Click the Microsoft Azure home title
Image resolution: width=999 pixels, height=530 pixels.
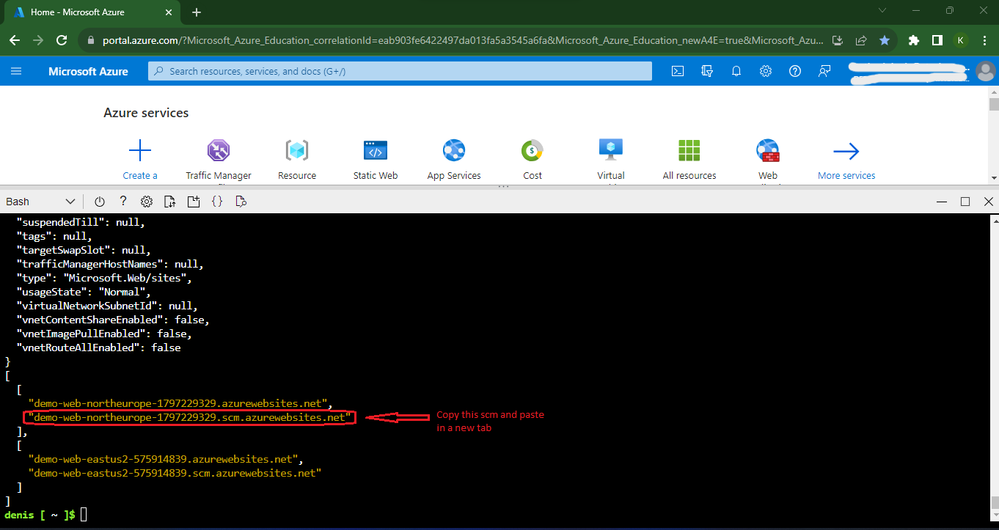pyautogui.click(x=88, y=71)
